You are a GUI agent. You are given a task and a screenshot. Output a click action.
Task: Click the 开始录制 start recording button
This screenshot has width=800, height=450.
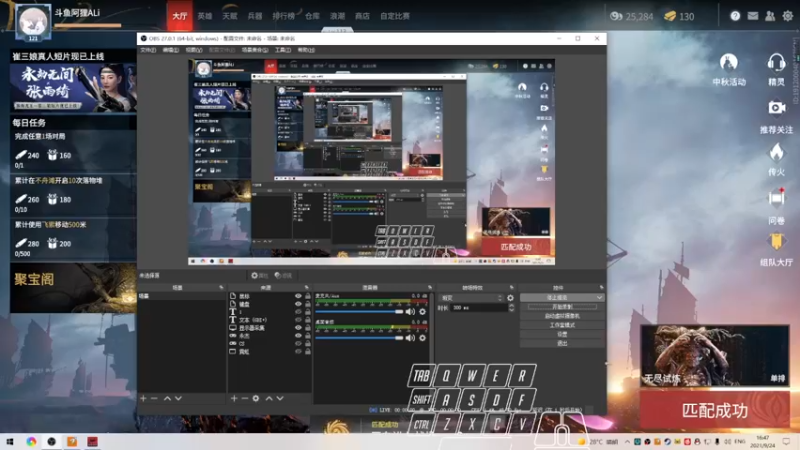point(562,307)
